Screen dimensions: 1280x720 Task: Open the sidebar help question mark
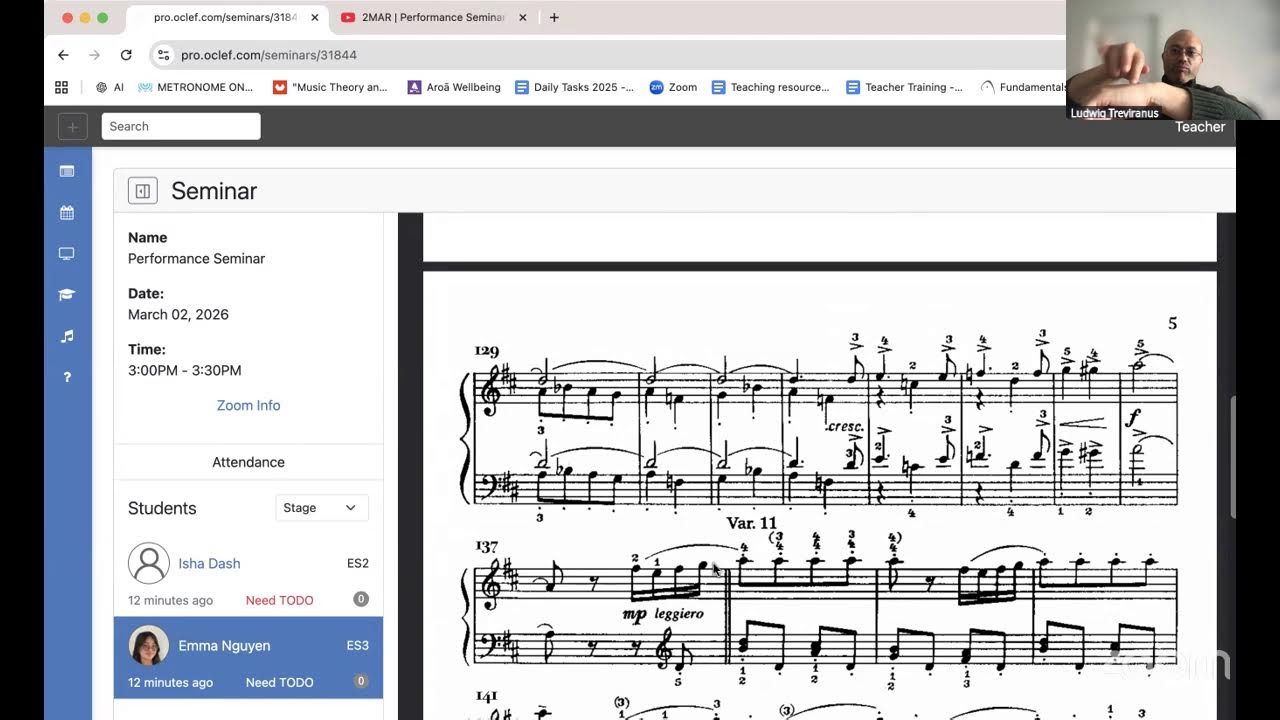click(67, 377)
